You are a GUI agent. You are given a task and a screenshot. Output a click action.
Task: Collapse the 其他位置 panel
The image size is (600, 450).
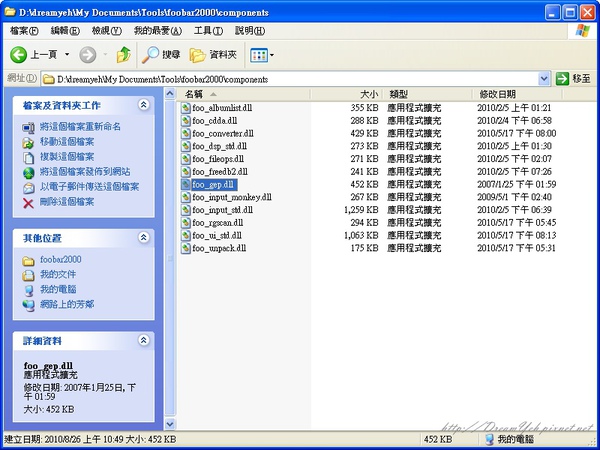click(143, 237)
